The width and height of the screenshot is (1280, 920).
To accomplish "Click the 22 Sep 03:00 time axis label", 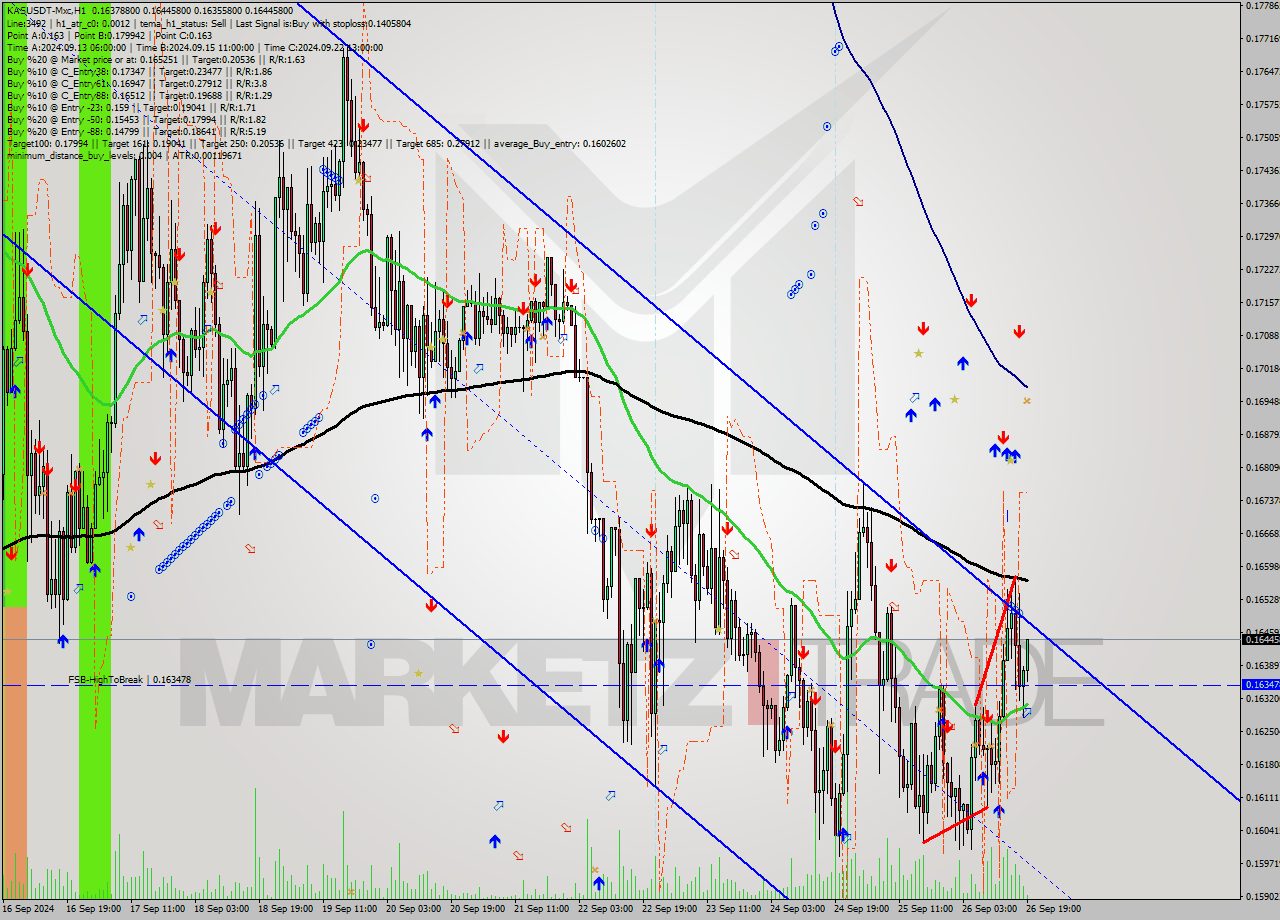I will point(605,909).
